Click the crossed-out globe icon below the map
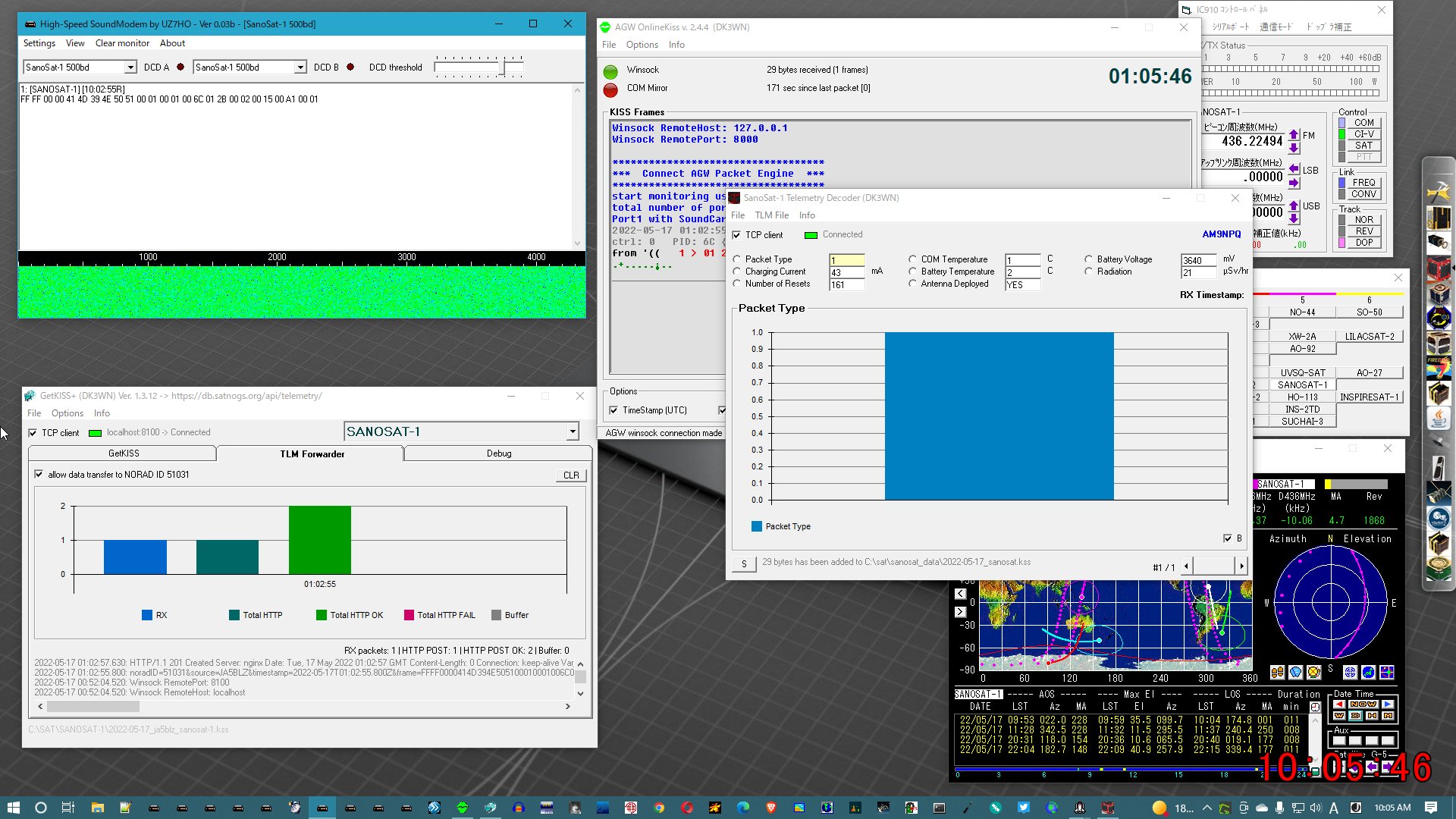 pos(1313,672)
